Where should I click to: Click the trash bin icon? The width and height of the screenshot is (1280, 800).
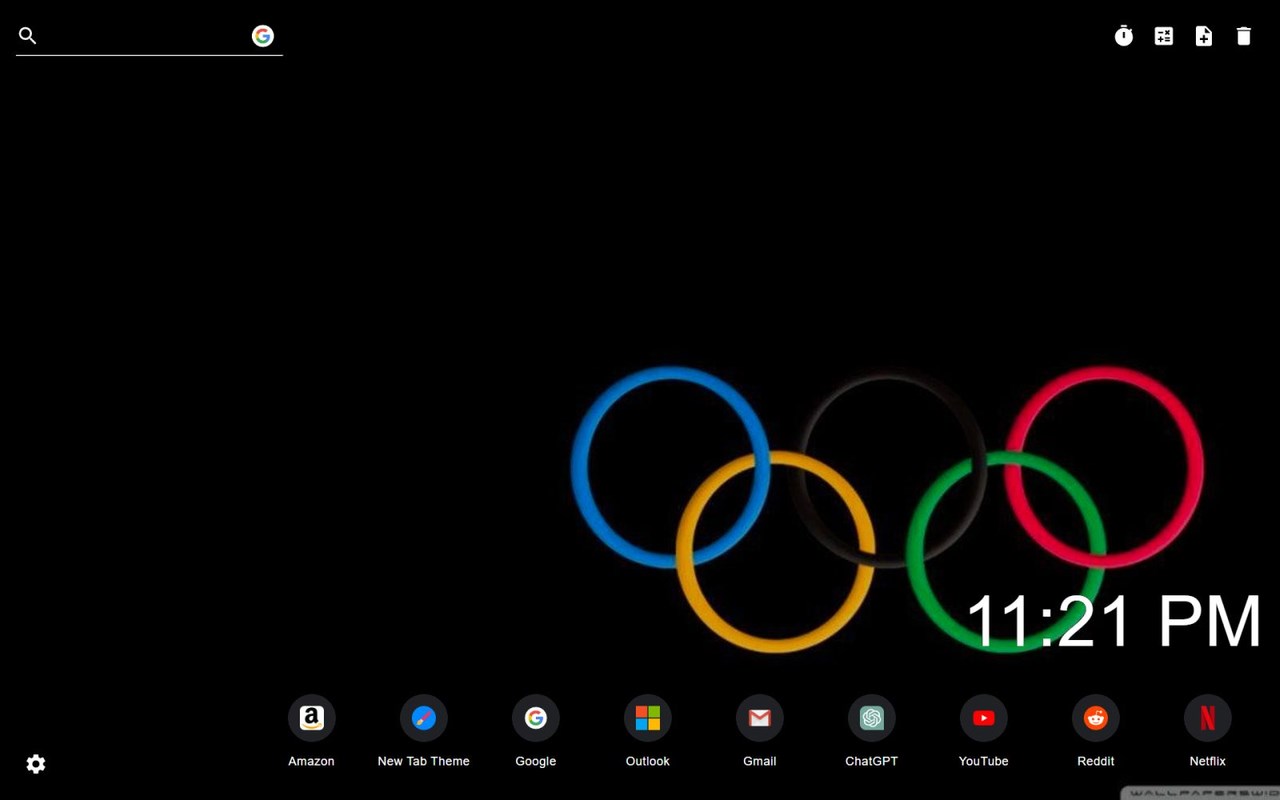click(x=1244, y=36)
